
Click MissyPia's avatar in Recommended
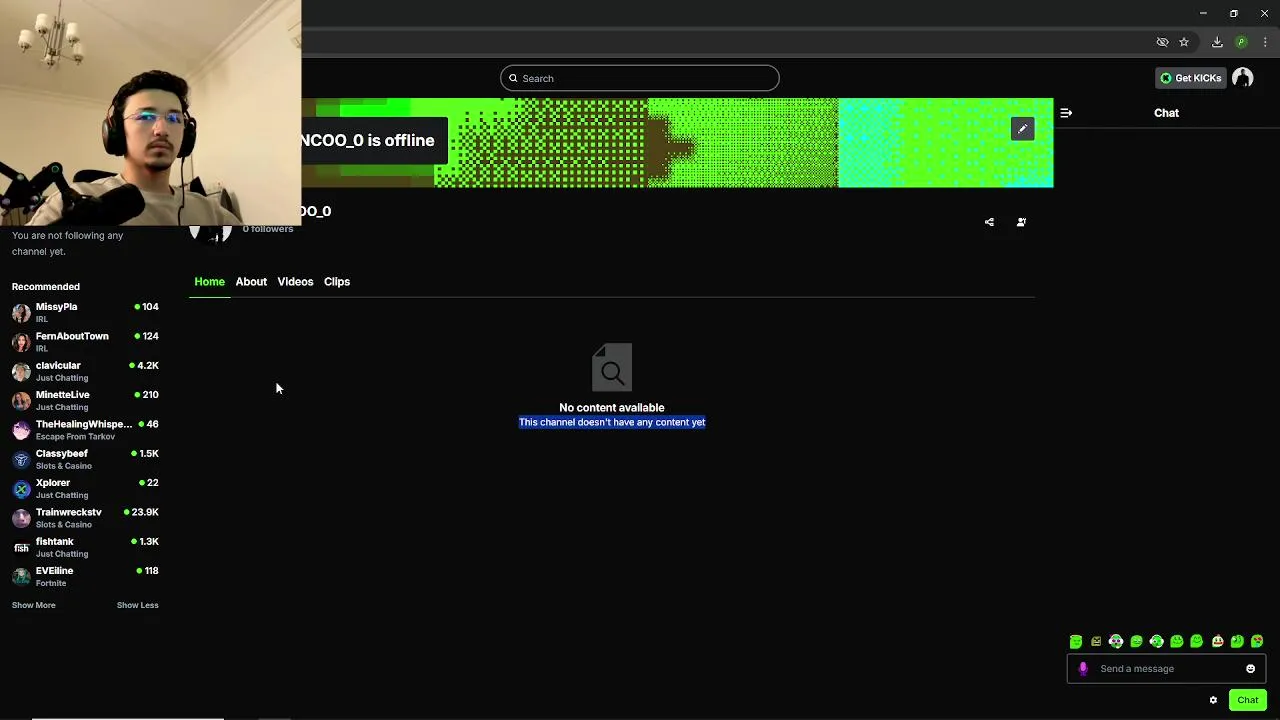click(21, 312)
